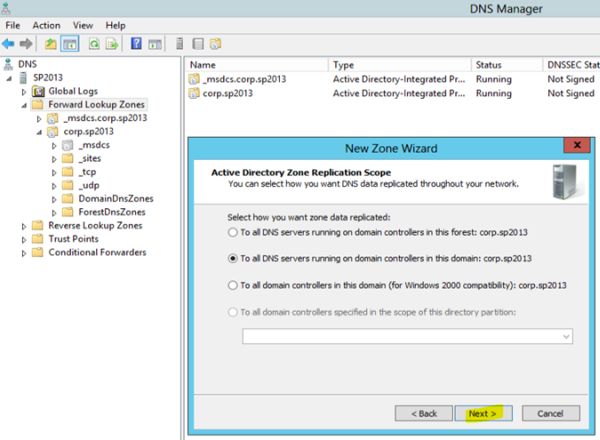Select the _udp tree item

pos(89,186)
